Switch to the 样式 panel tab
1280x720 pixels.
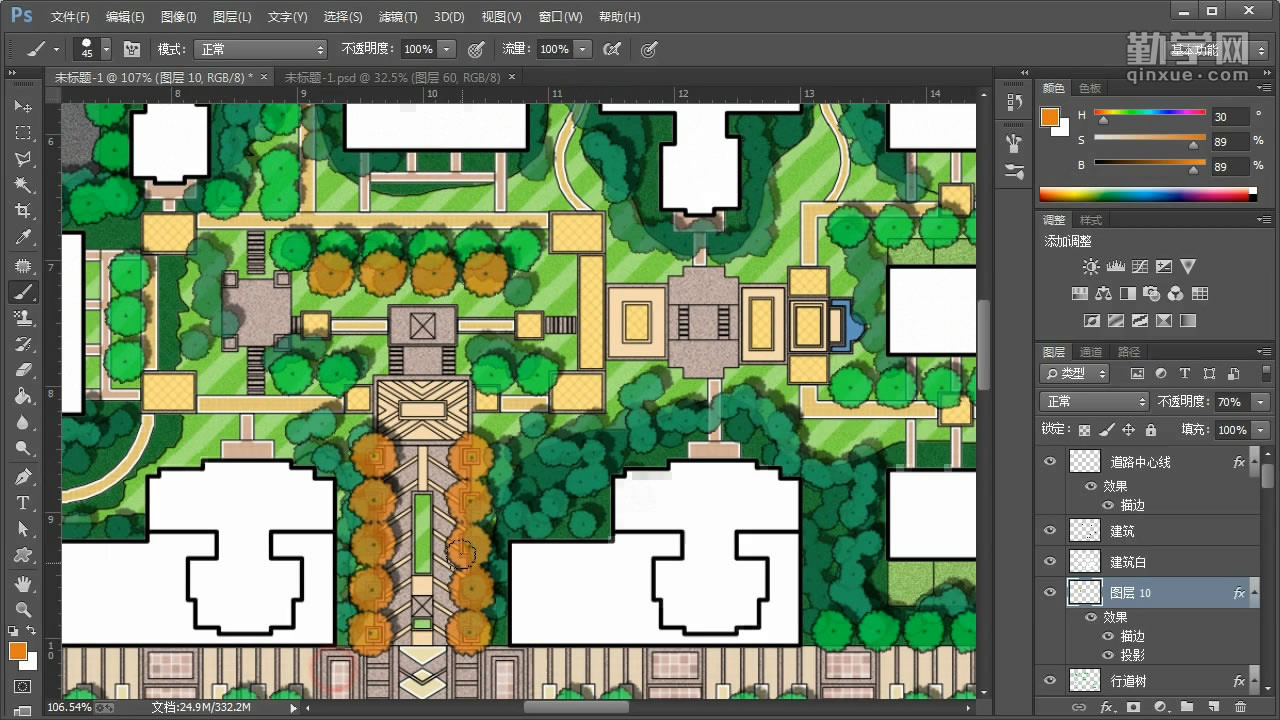click(x=1090, y=220)
